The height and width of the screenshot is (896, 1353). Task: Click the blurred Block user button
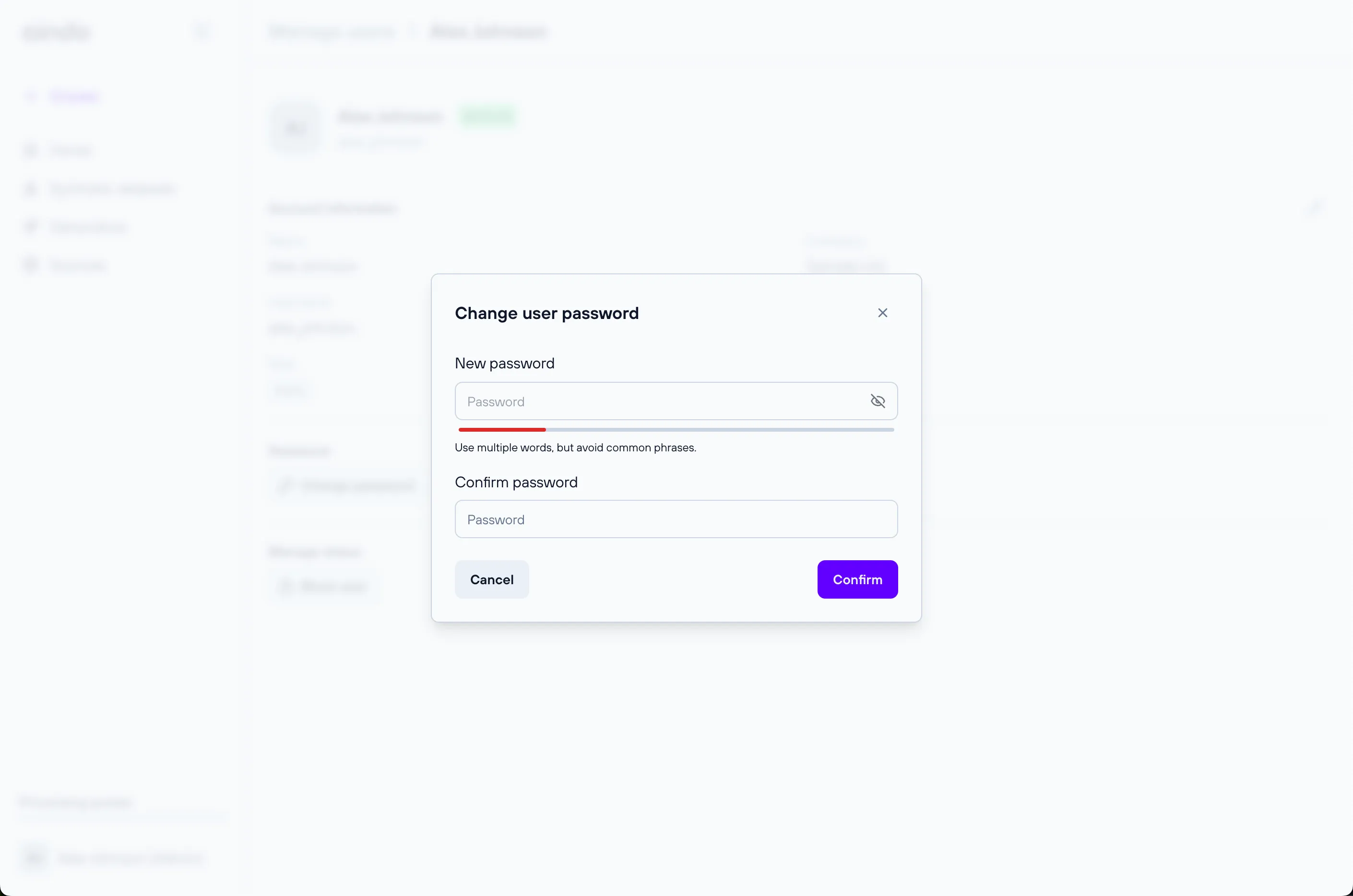pyautogui.click(x=323, y=586)
